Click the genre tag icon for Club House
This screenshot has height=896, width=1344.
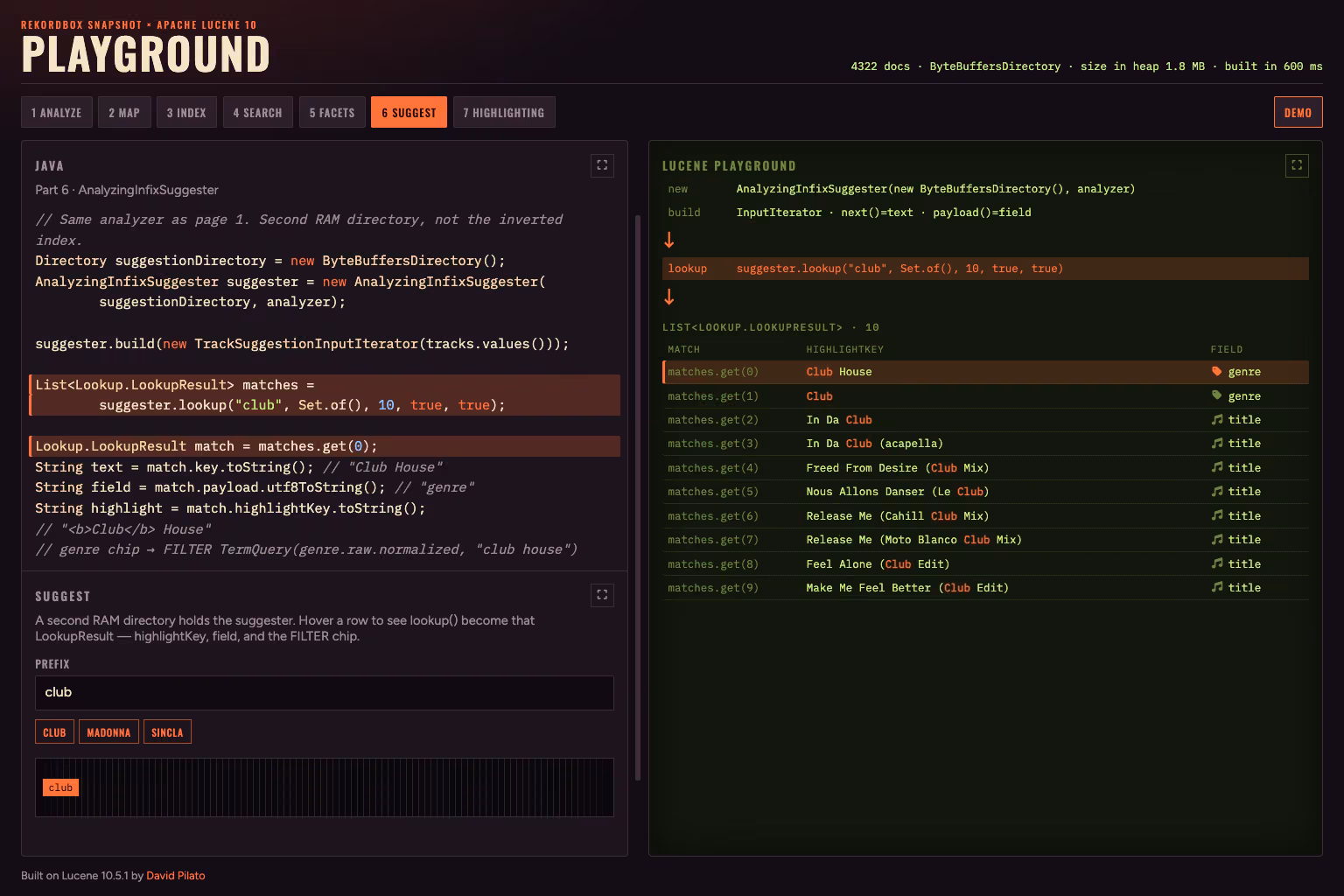tap(1216, 371)
